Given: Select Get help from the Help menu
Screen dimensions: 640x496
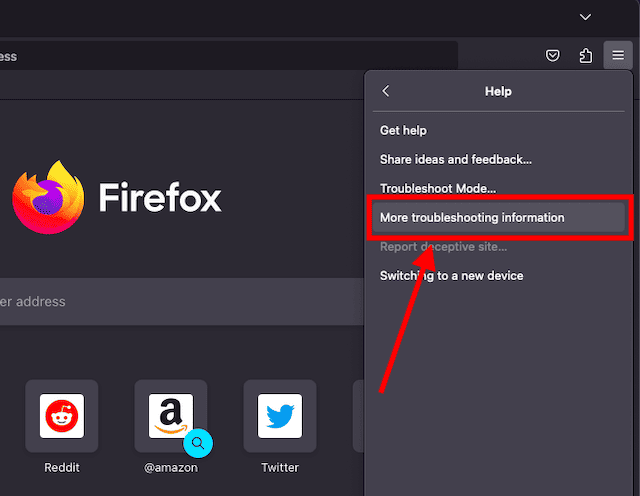Looking at the screenshot, I should pyautogui.click(x=403, y=131).
